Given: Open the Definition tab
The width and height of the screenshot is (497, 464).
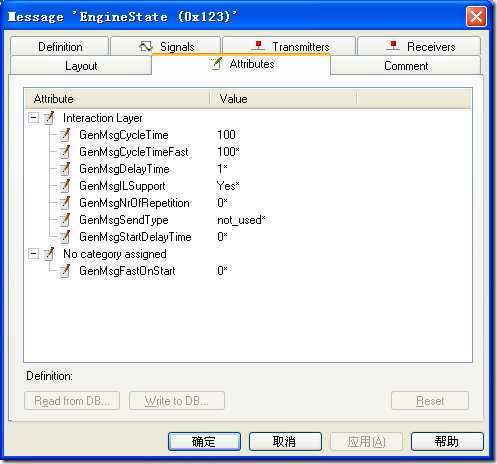Looking at the screenshot, I should 60,46.
